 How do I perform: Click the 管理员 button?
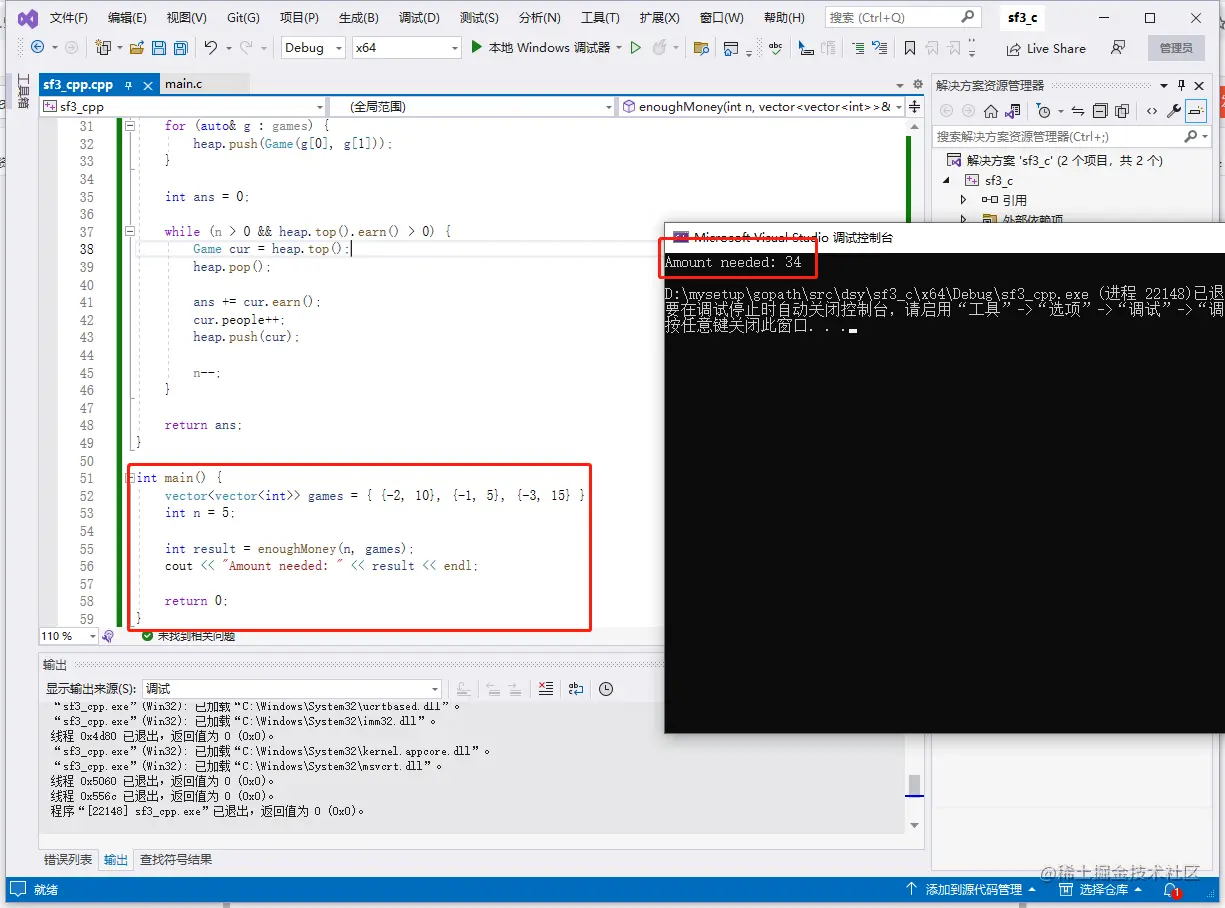(x=1176, y=47)
